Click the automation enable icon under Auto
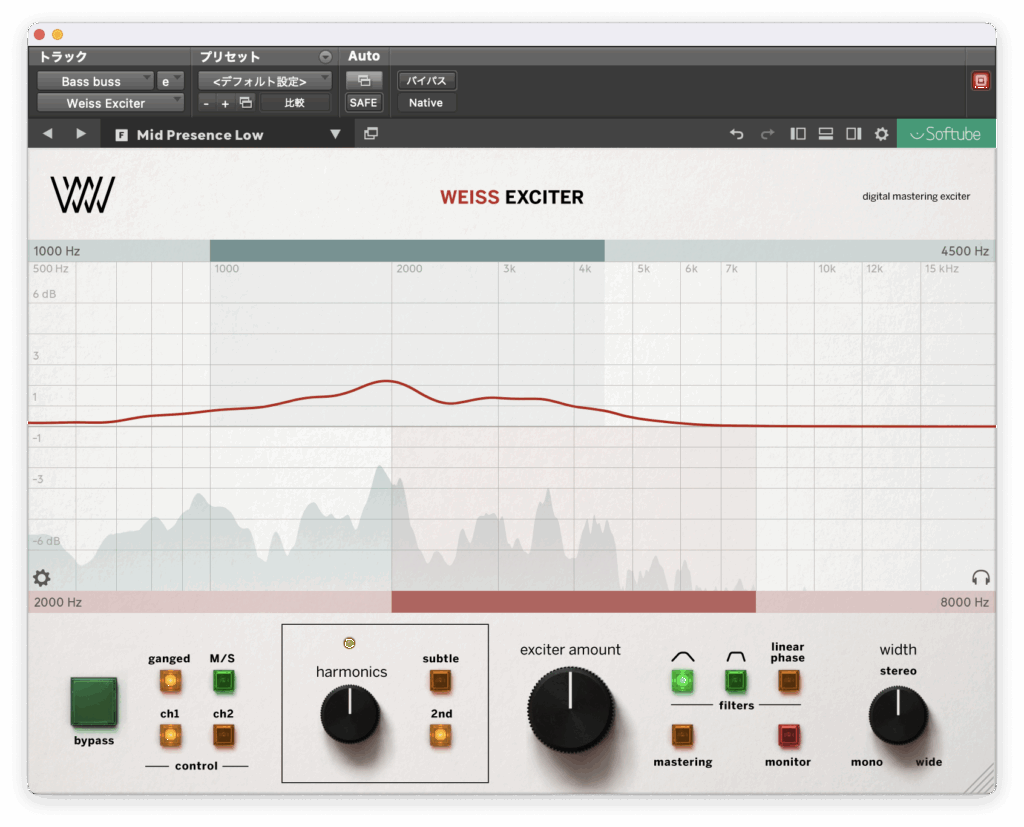 point(364,81)
